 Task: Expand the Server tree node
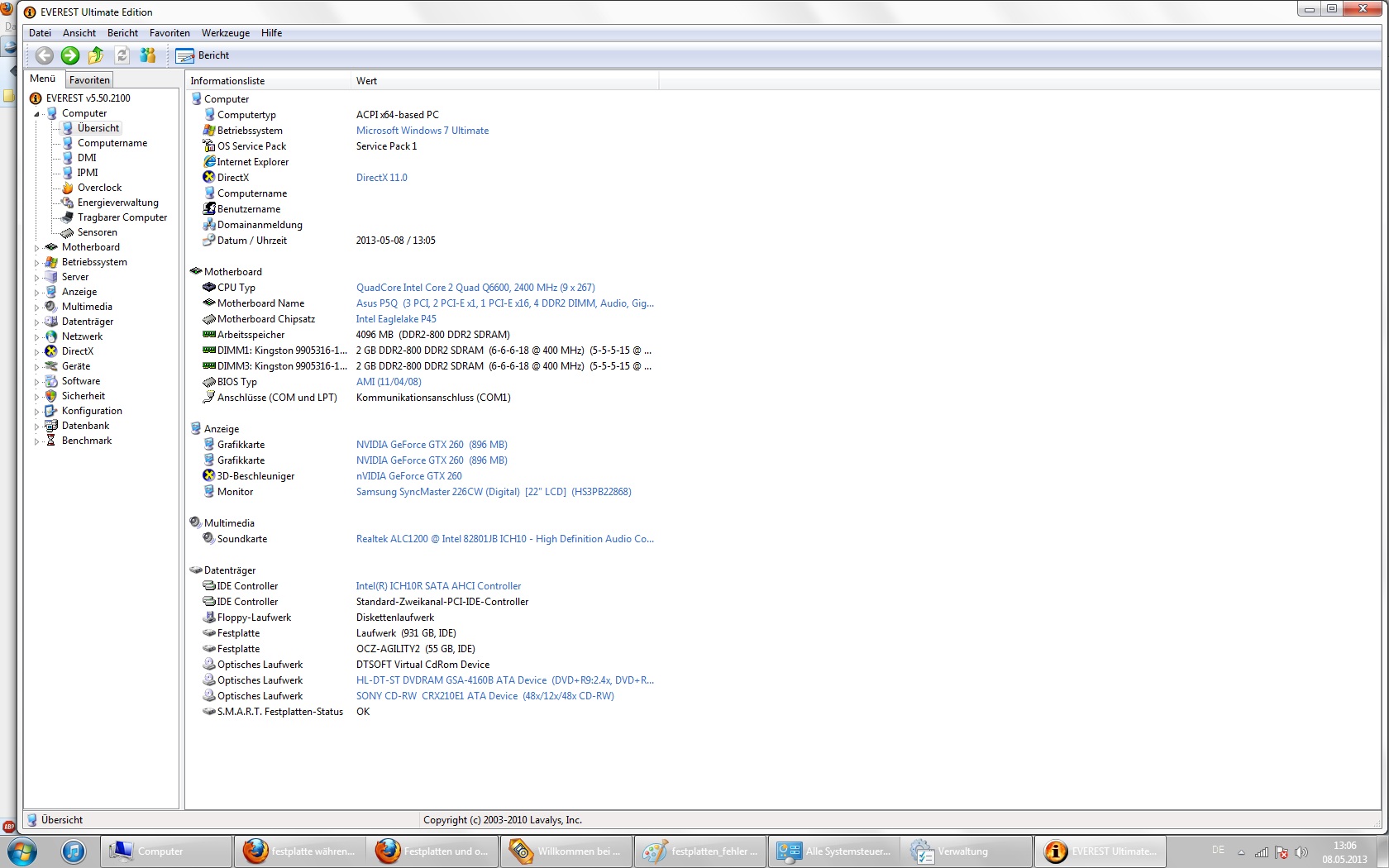[x=37, y=278]
